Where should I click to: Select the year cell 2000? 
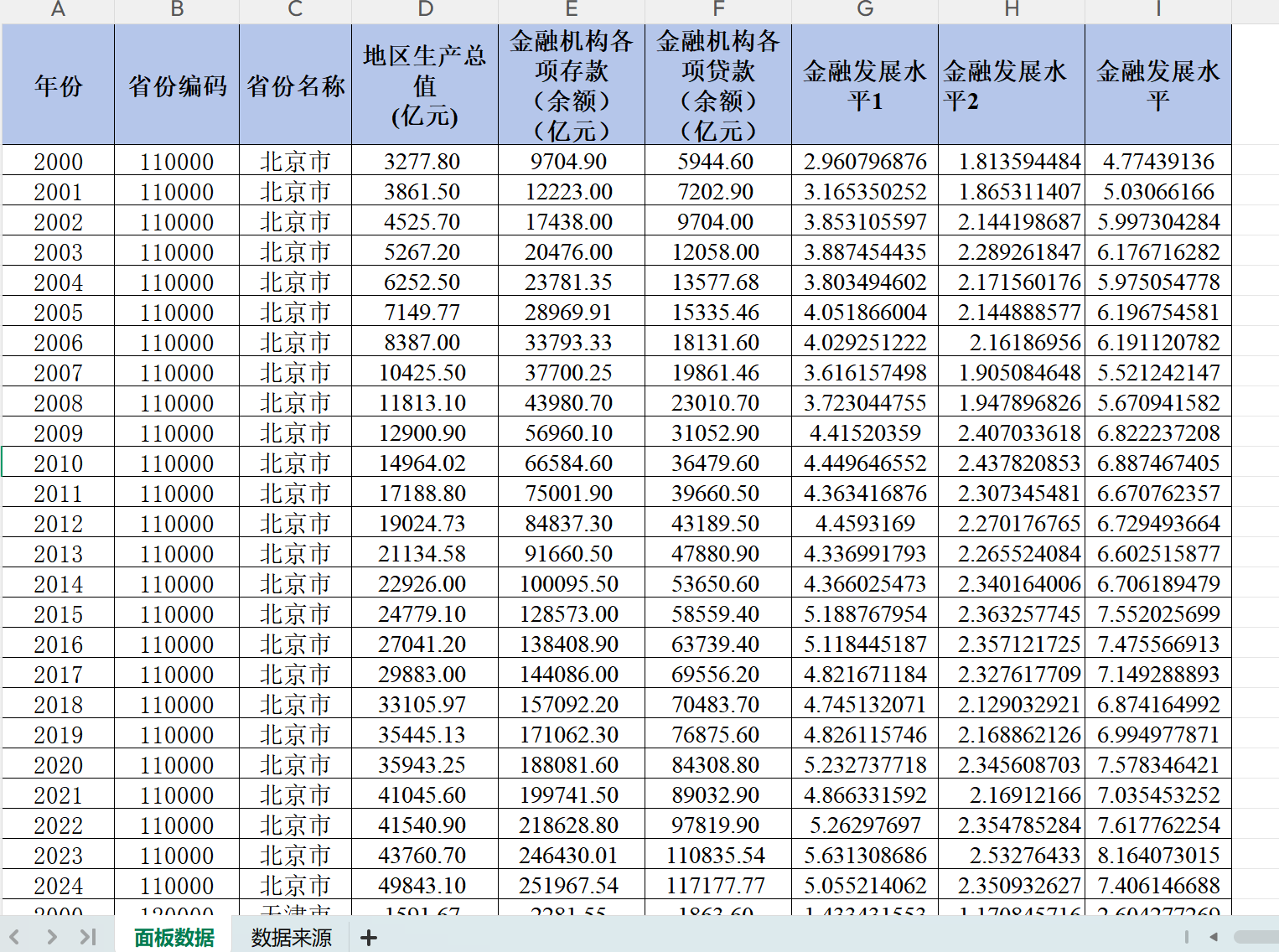59,161
